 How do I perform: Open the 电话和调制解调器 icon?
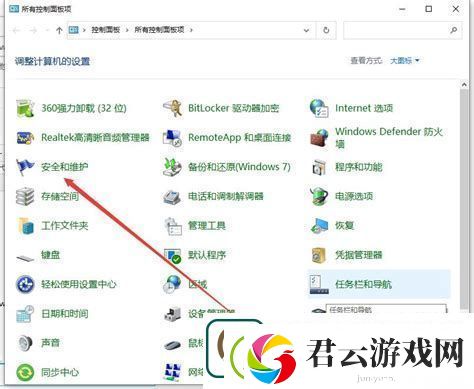click(x=172, y=197)
